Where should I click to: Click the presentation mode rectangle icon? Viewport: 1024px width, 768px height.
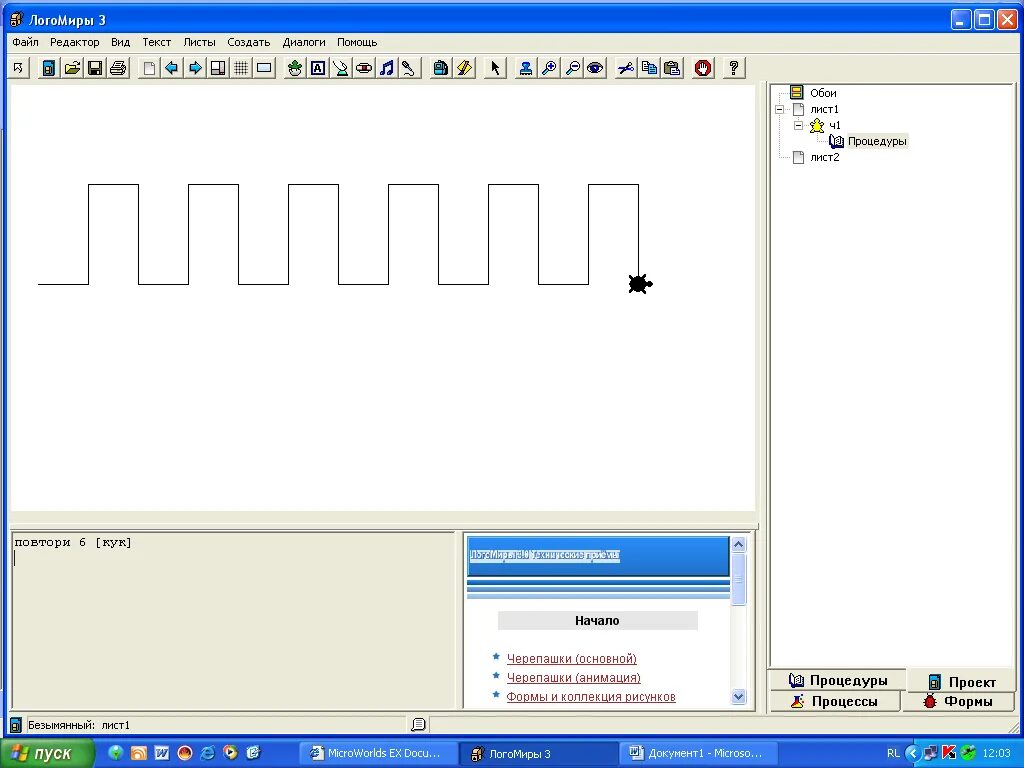click(x=264, y=68)
